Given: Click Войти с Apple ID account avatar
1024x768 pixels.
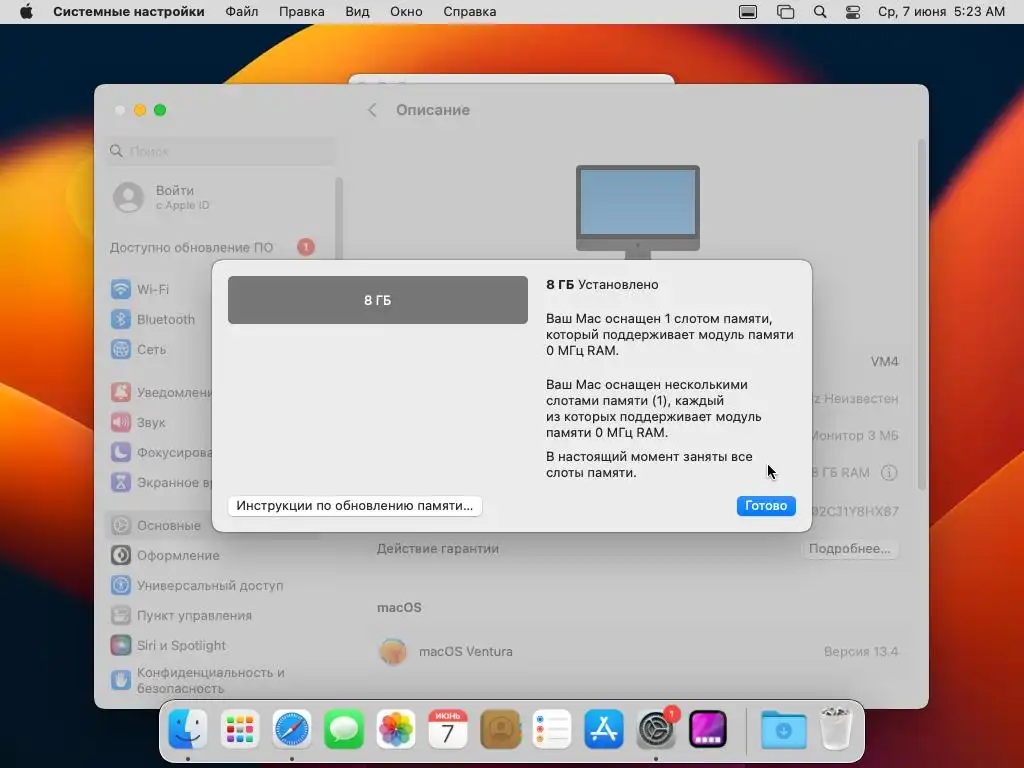Looking at the screenshot, I should (x=129, y=197).
